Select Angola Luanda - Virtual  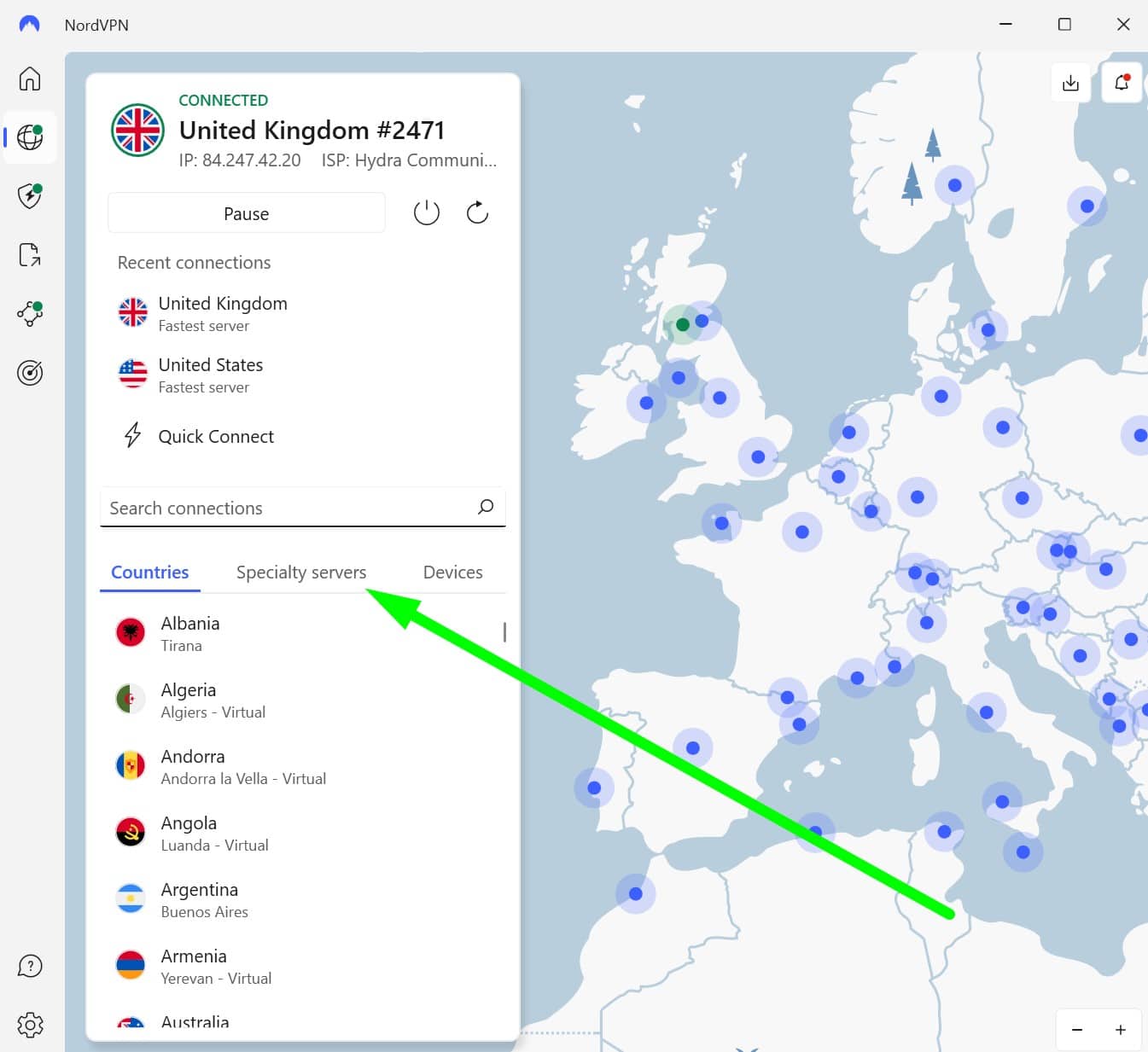click(303, 833)
